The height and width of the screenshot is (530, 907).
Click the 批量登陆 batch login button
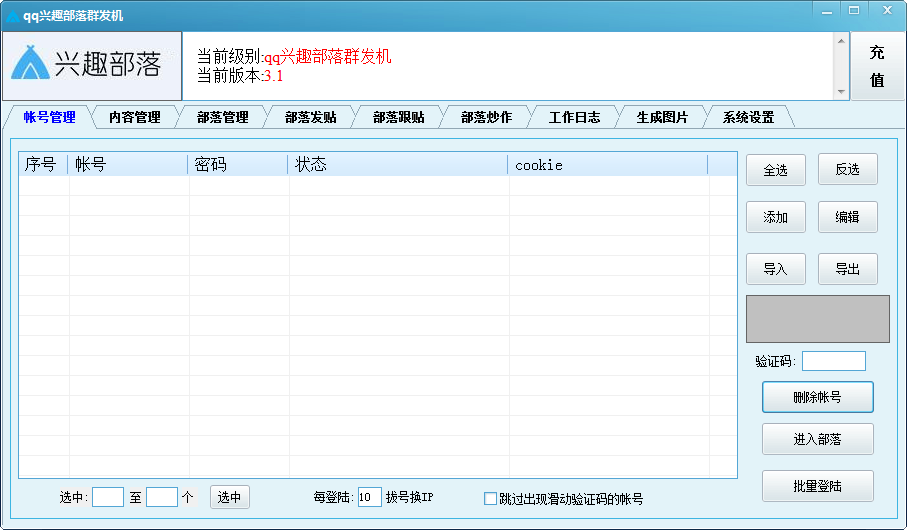click(x=817, y=486)
